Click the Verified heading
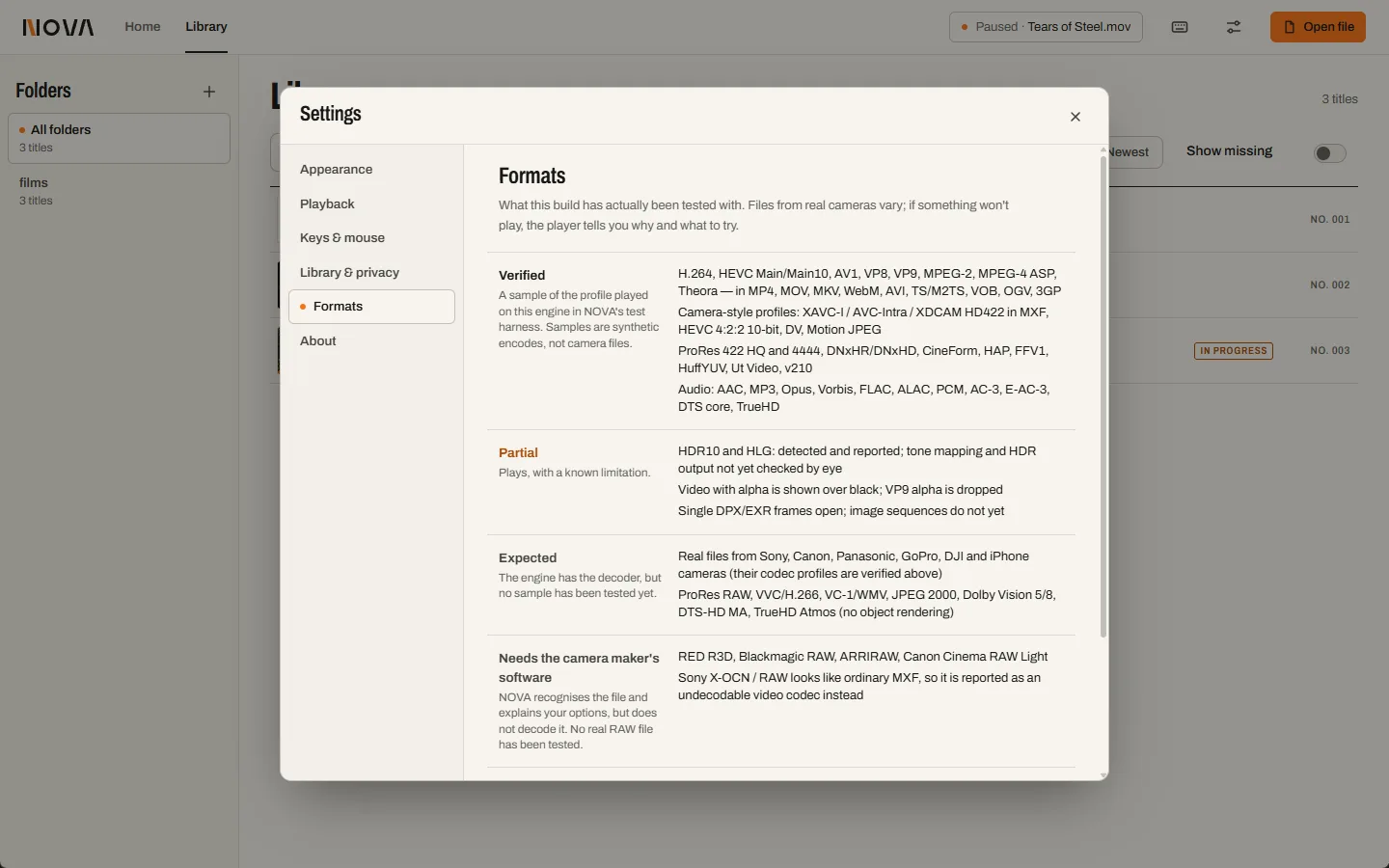Screen dimensions: 1389x868 522,276
